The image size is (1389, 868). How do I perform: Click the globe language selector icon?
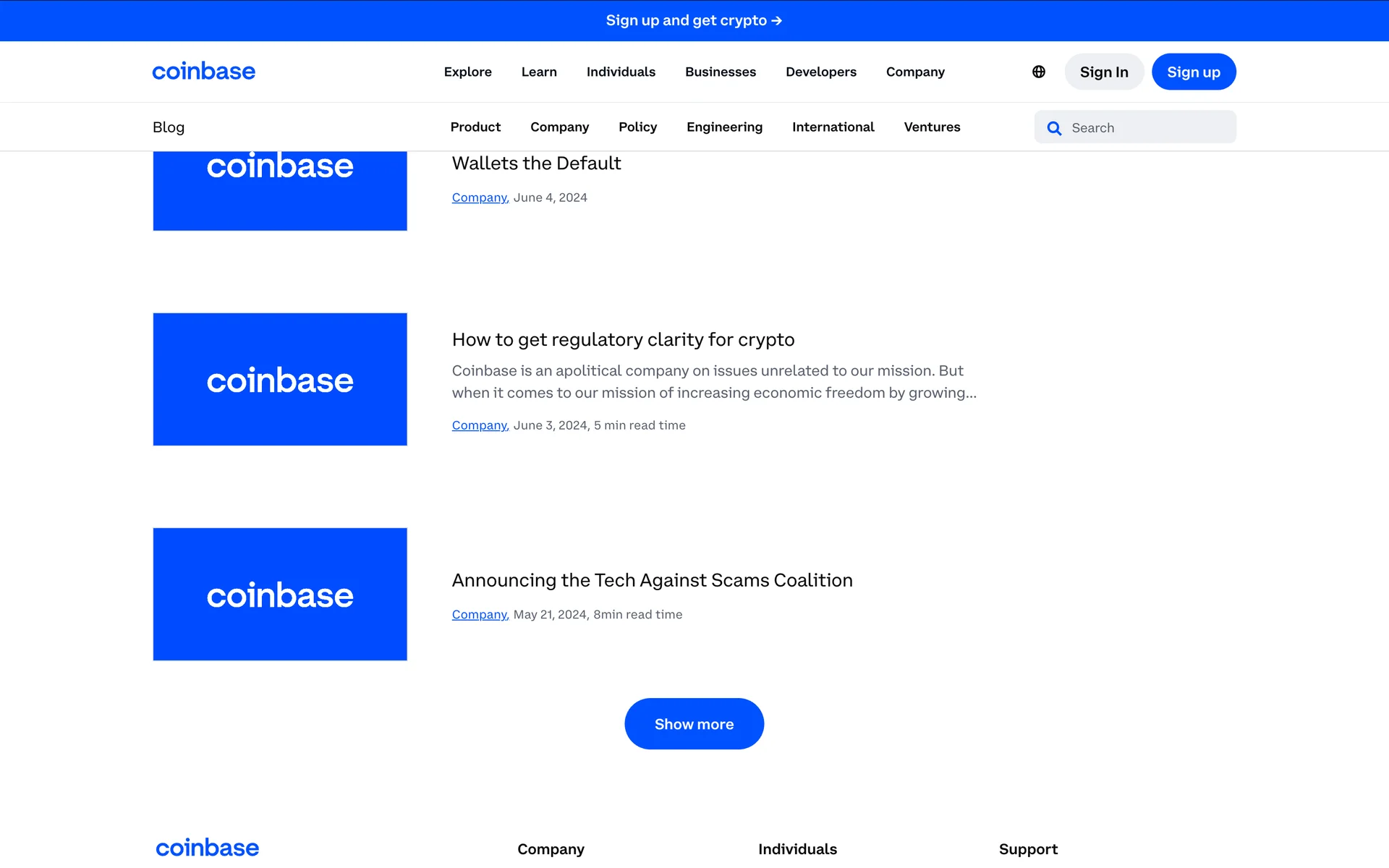click(x=1038, y=72)
